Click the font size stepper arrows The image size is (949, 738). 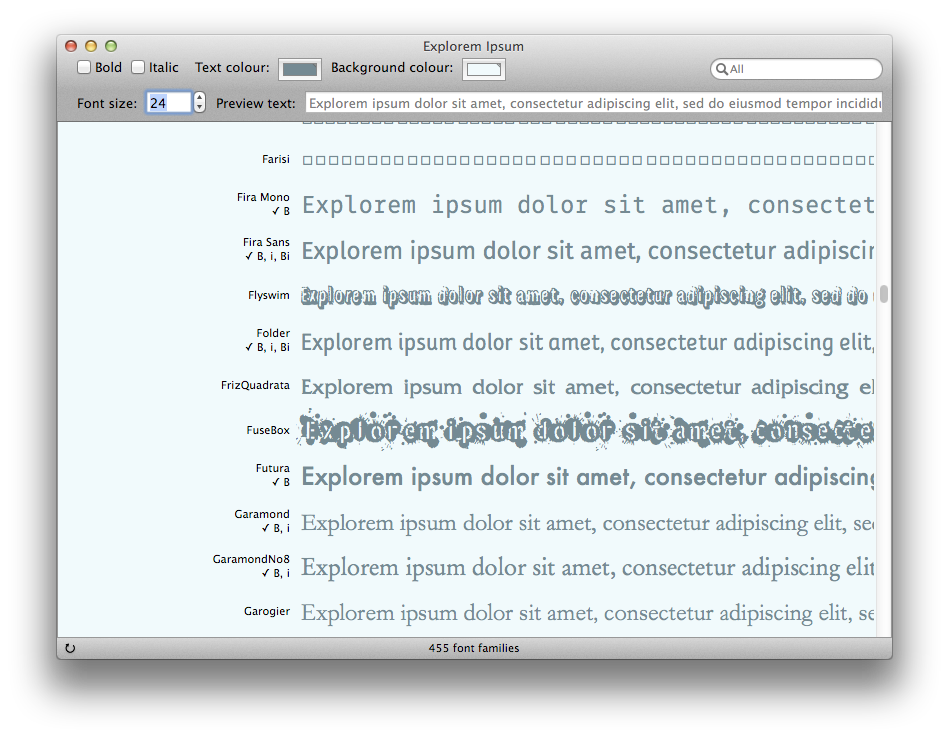[x=200, y=102]
